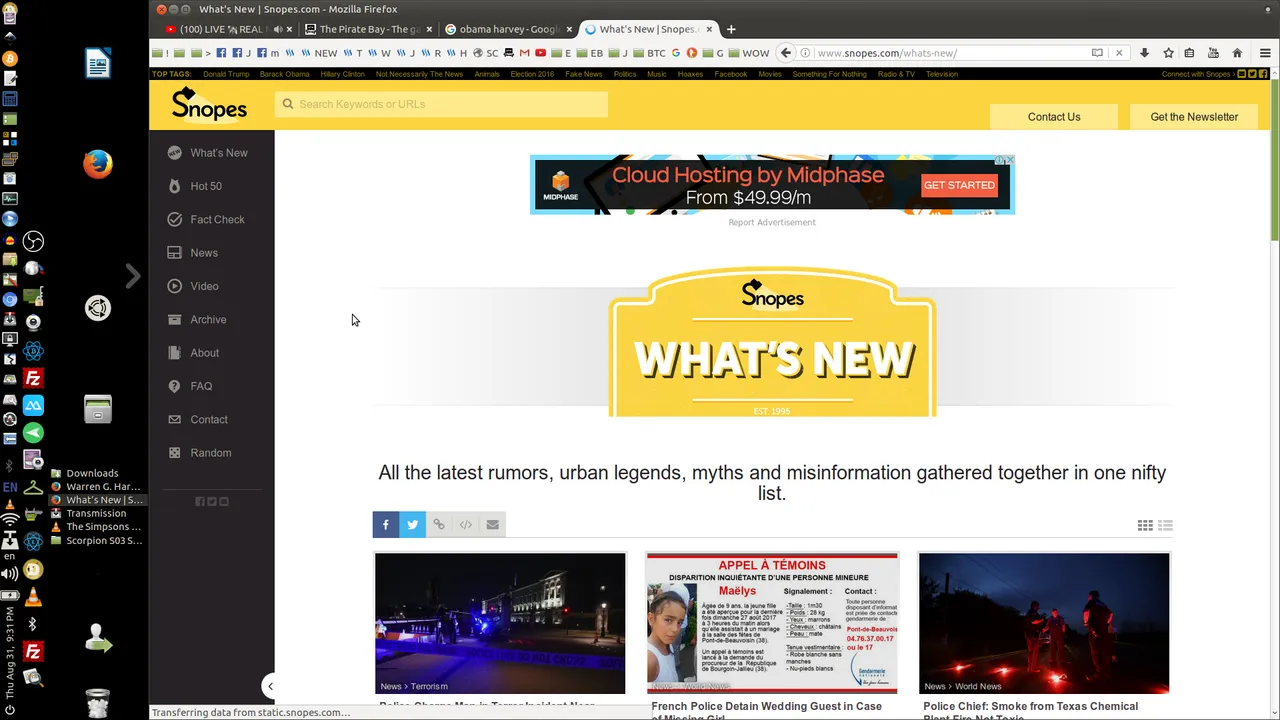This screenshot has width=1280, height=720.
Task: Open the Firefox hamburger menu
Action: pyautogui.click(x=1265, y=53)
